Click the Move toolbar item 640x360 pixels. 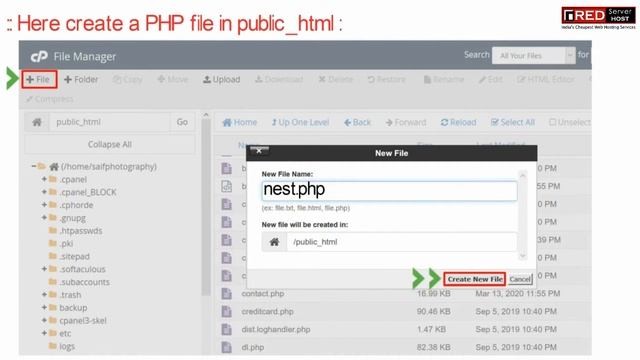[x=173, y=79]
